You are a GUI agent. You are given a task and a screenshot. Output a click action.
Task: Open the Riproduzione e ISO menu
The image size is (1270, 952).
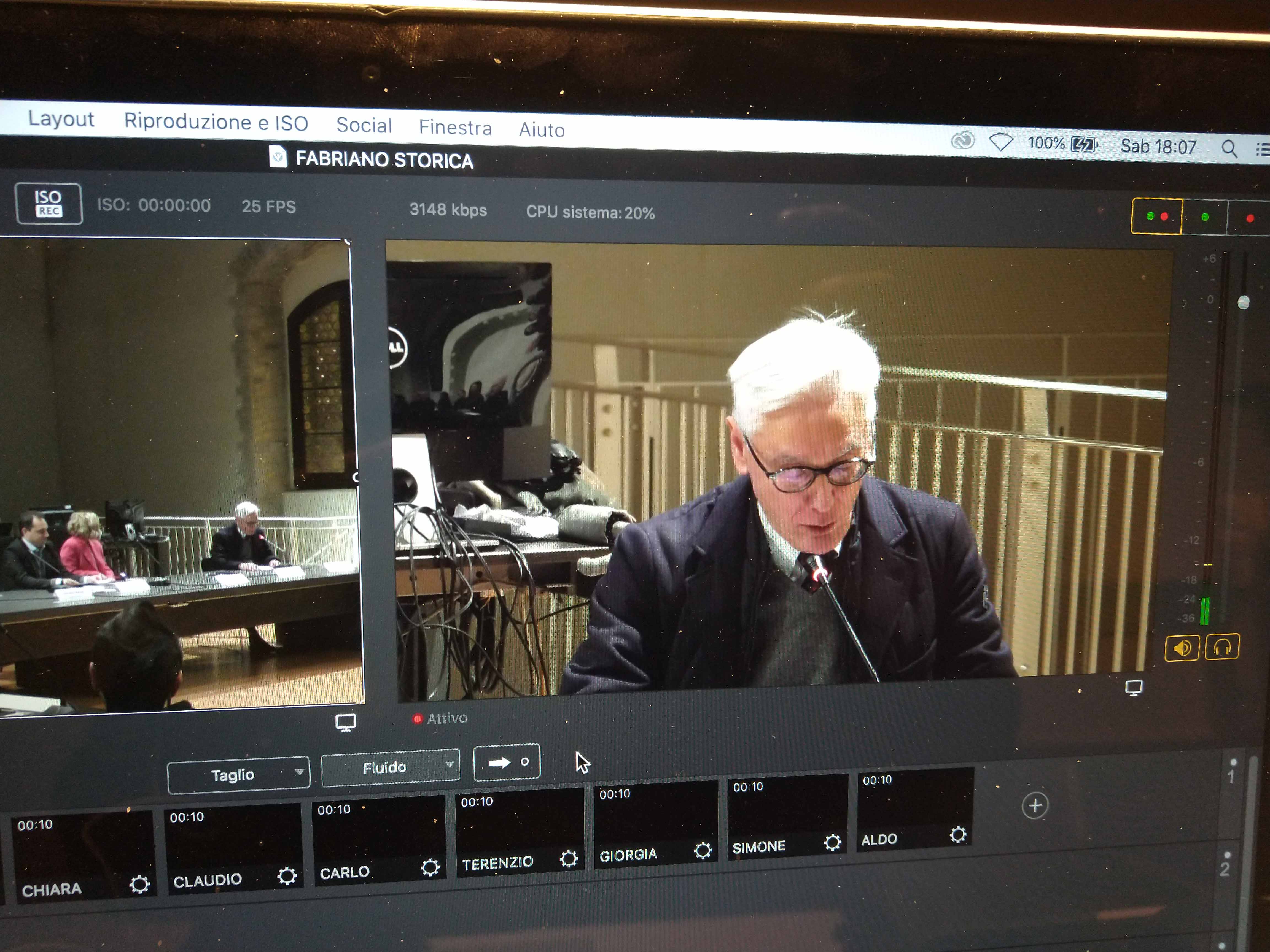(216, 122)
